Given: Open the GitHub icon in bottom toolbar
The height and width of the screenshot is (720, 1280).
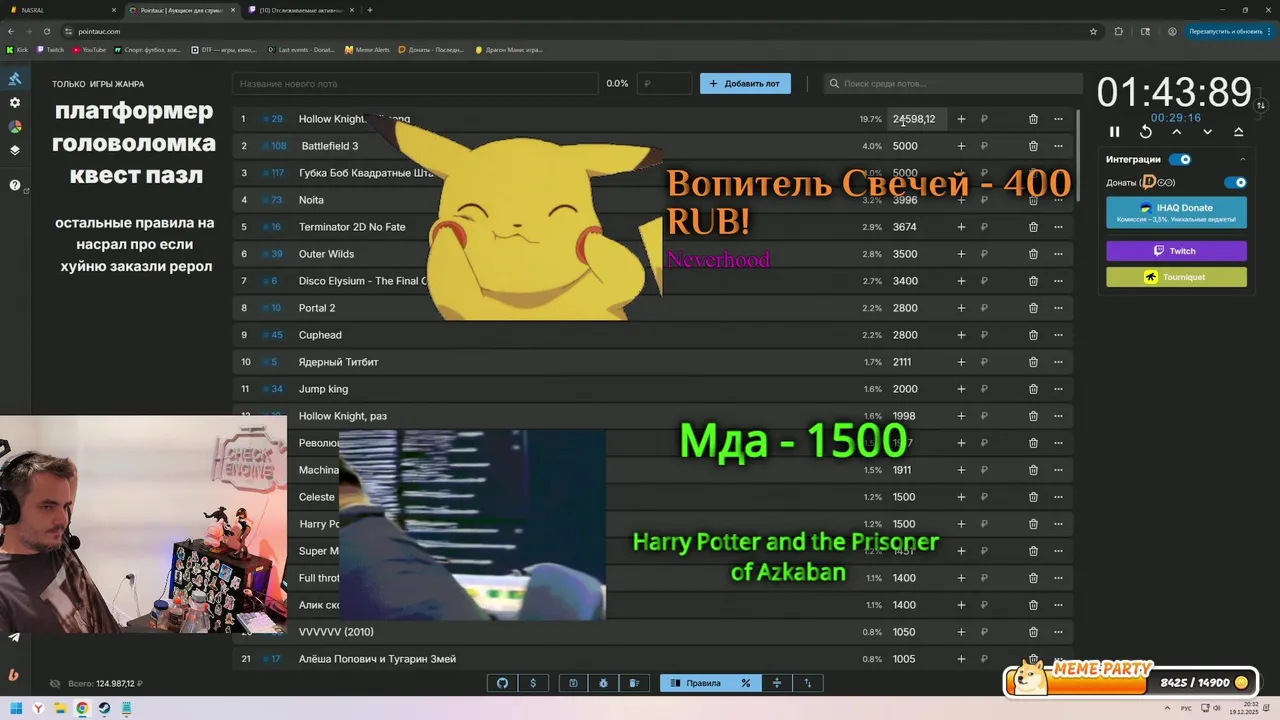Looking at the screenshot, I should tap(503, 683).
